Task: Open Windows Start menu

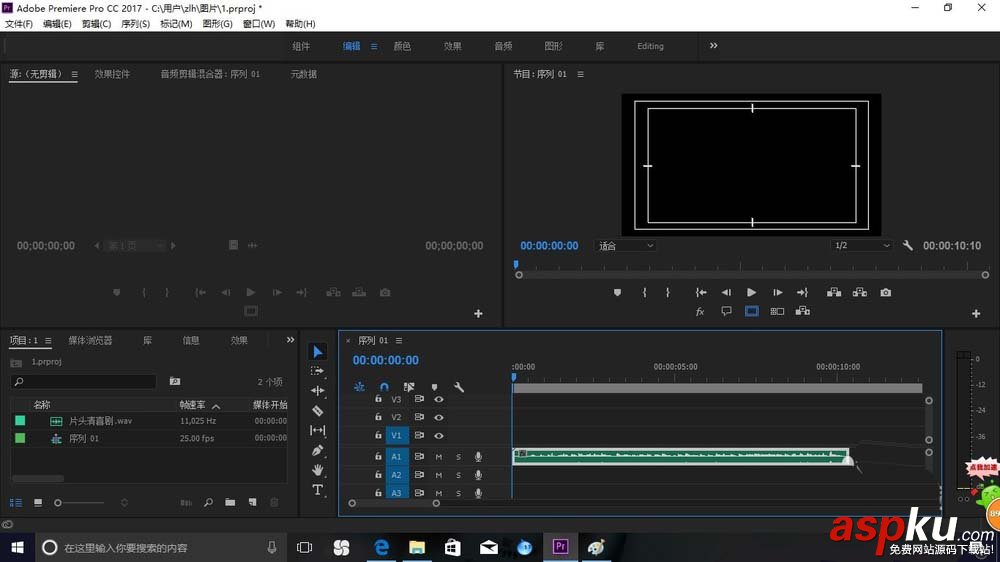Action: coord(18,547)
